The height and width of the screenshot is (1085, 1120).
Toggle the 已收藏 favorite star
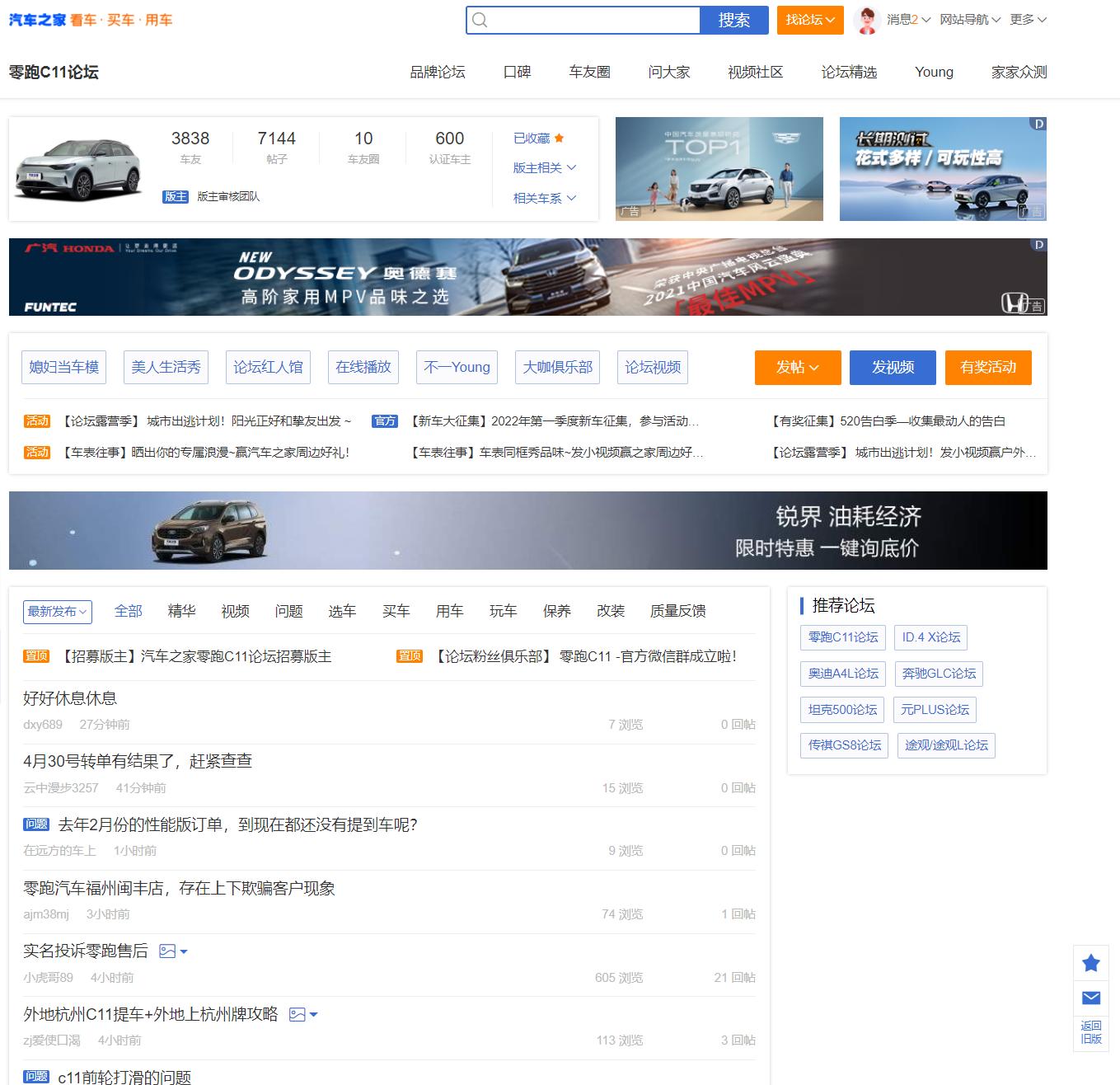(x=559, y=138)
